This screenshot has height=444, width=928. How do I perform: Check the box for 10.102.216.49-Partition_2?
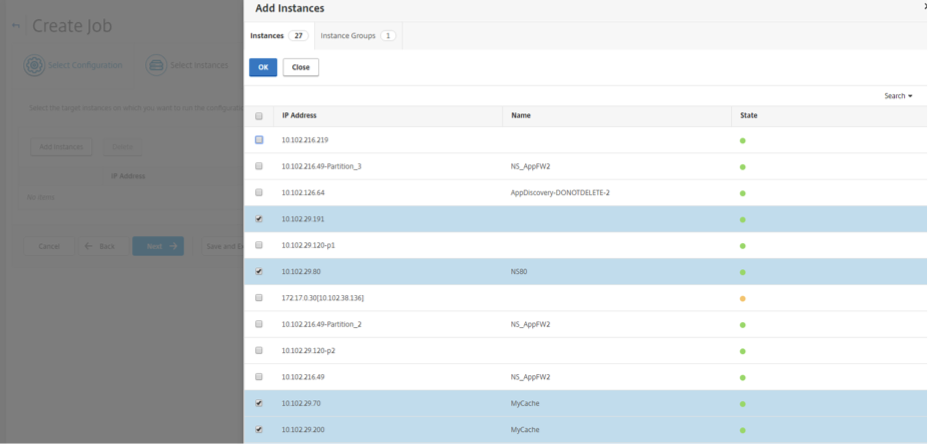pos(259,324)
